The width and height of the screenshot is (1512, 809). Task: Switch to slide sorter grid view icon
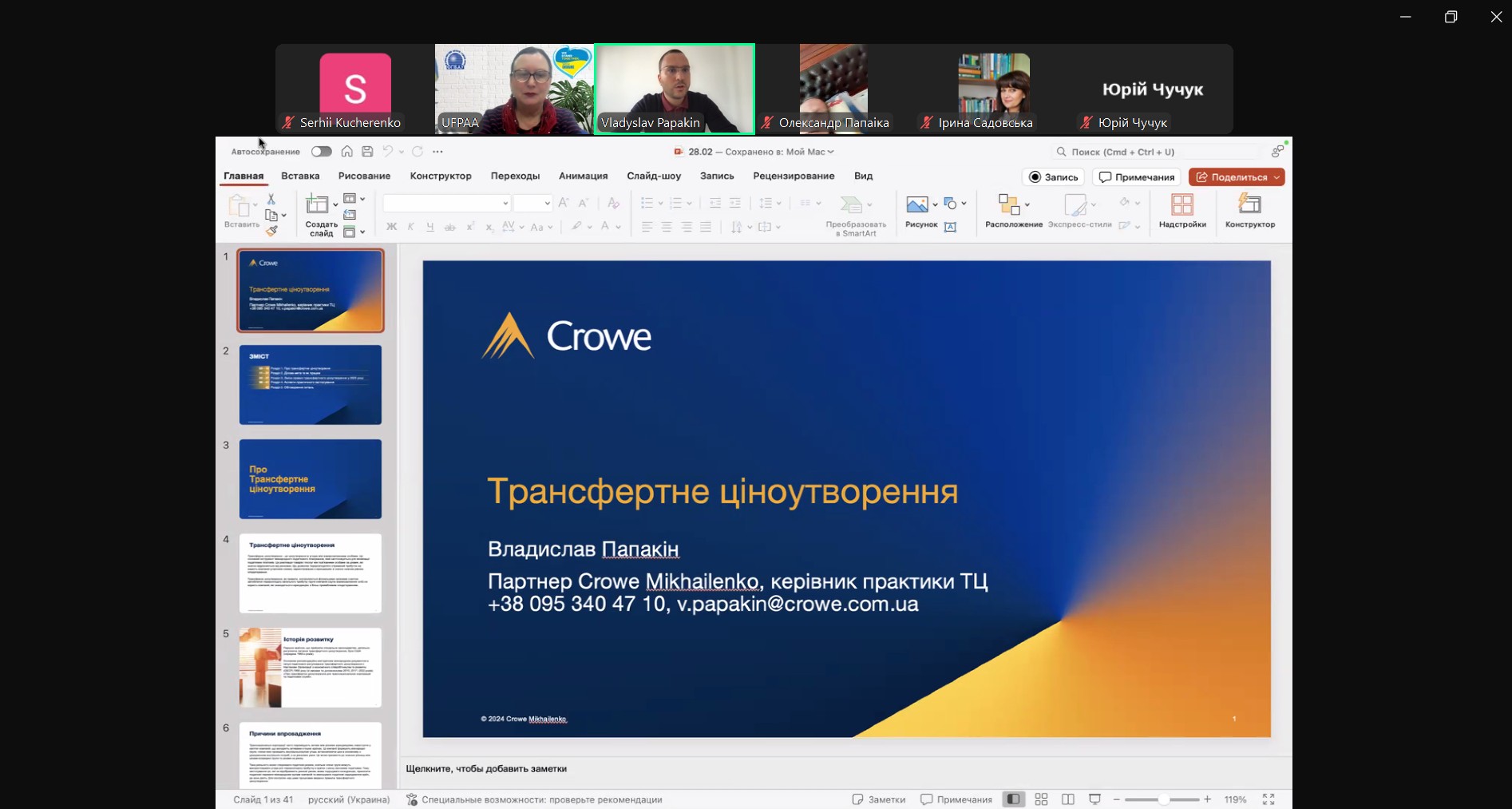(x=1041, y=799)
